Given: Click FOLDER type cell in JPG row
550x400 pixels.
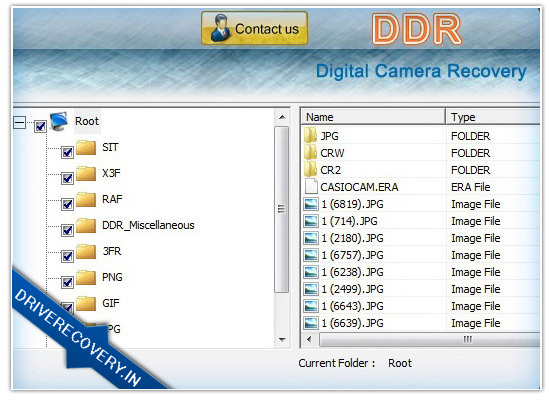Looking at the screenshot, I should pos(470,136).
